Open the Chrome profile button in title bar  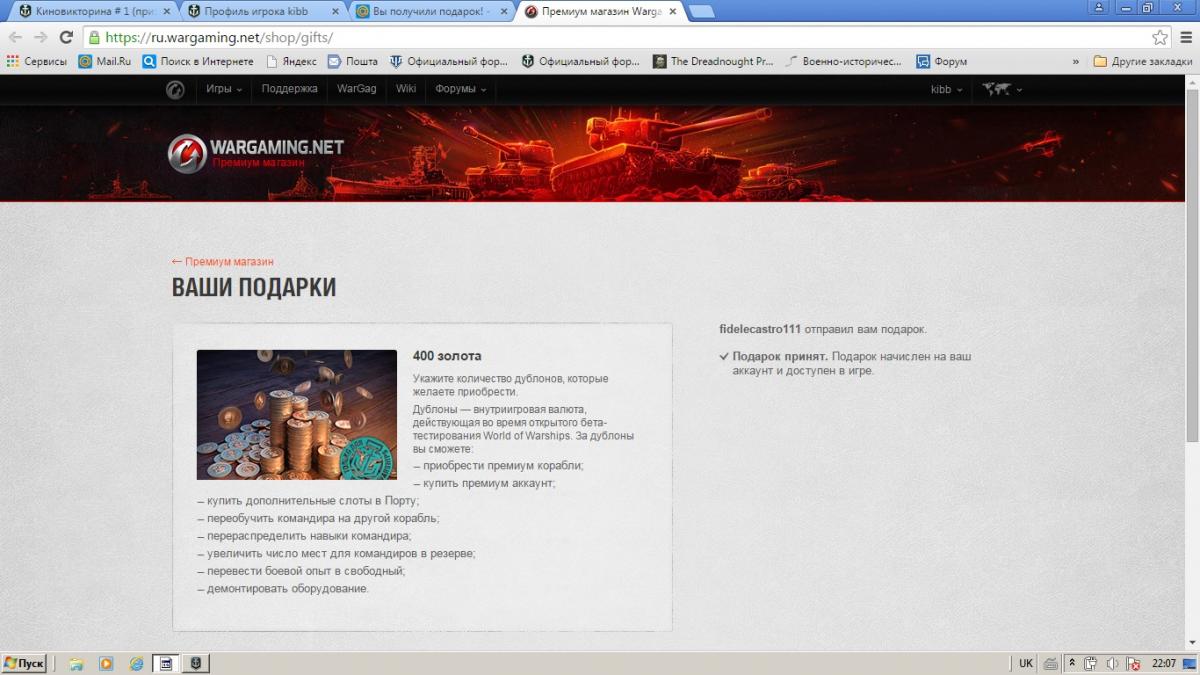click(x=1099, y=7)
